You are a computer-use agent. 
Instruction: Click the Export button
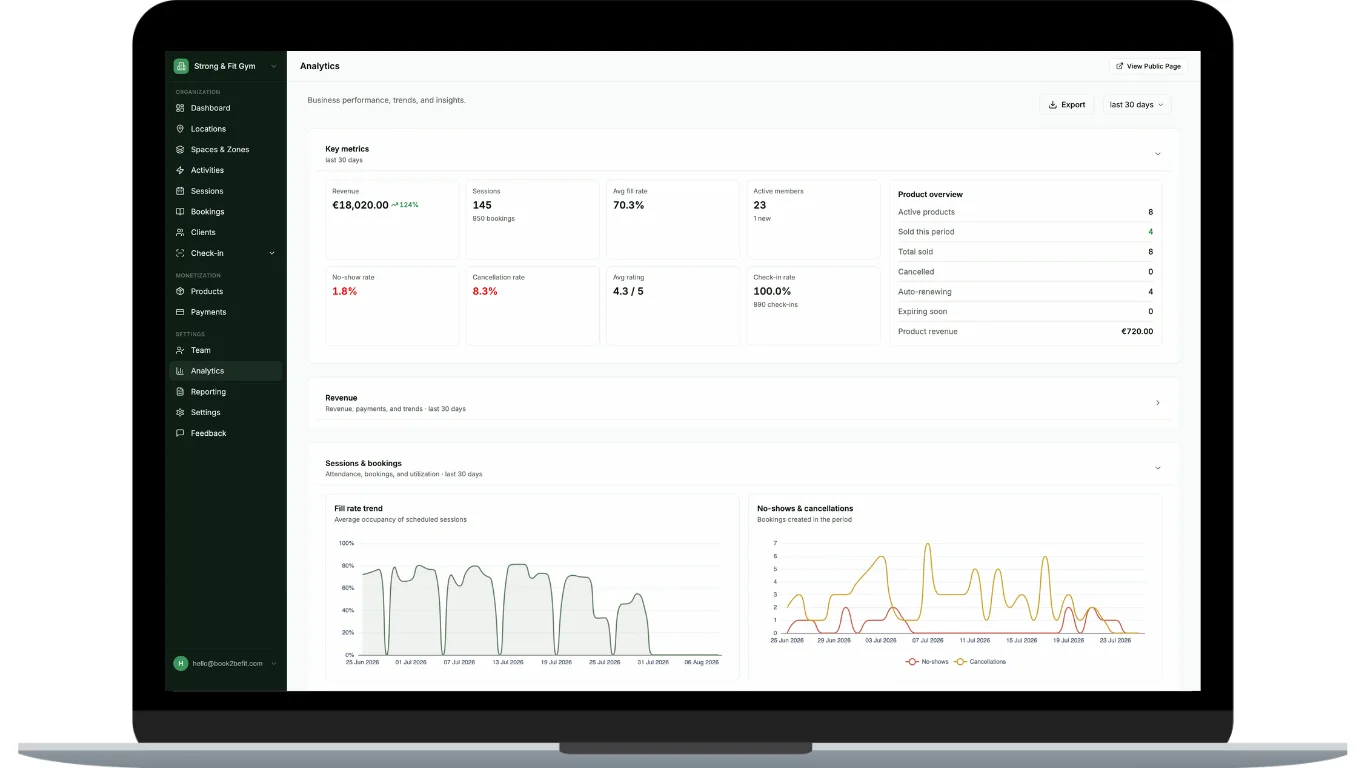pos(1067,104)
